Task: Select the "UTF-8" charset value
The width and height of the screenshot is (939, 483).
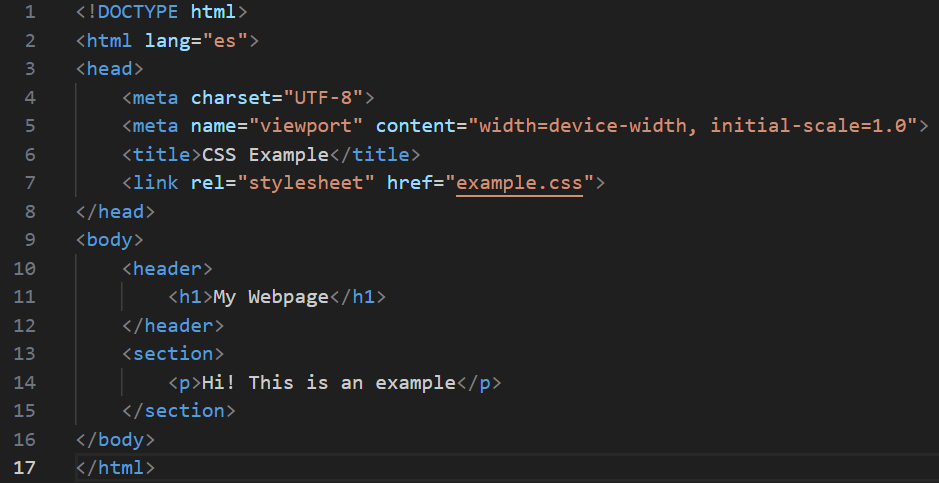Action: coord(323,98)
